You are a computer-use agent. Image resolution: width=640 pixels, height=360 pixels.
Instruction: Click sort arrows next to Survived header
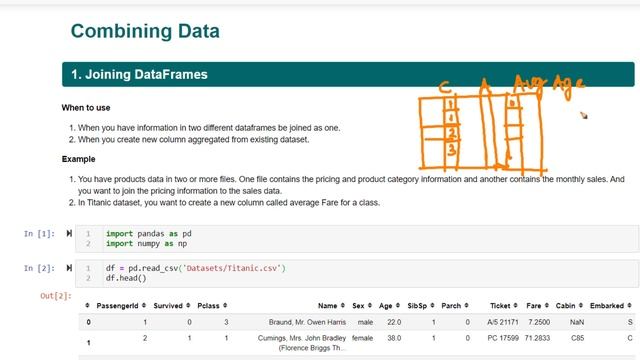point(188,305)
